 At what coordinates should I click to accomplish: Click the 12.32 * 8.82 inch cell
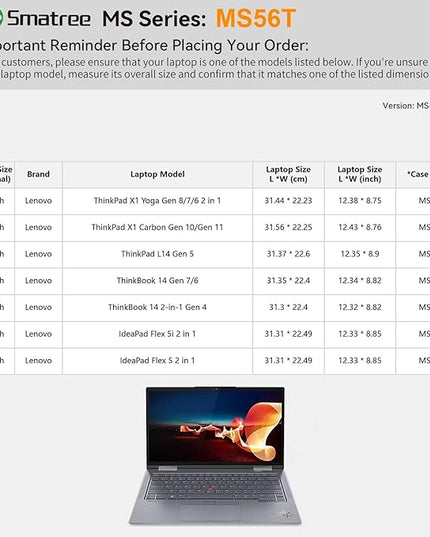click(360, 308)
